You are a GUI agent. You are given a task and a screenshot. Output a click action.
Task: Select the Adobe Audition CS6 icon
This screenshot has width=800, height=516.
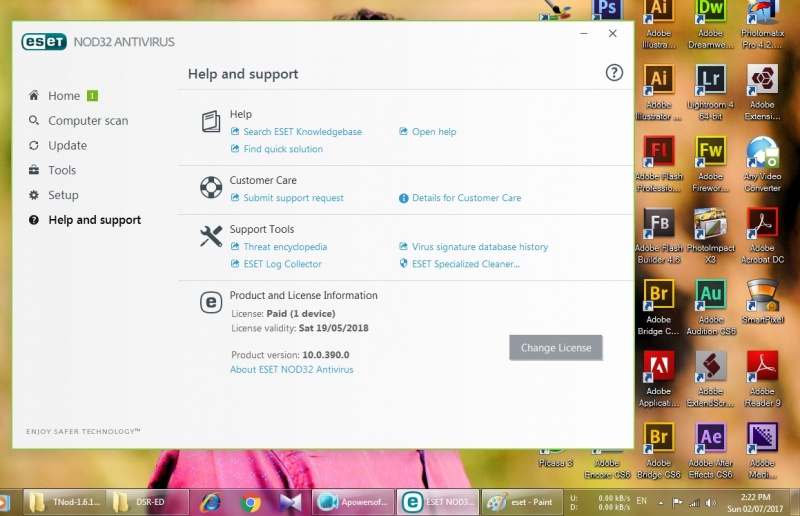711,307
